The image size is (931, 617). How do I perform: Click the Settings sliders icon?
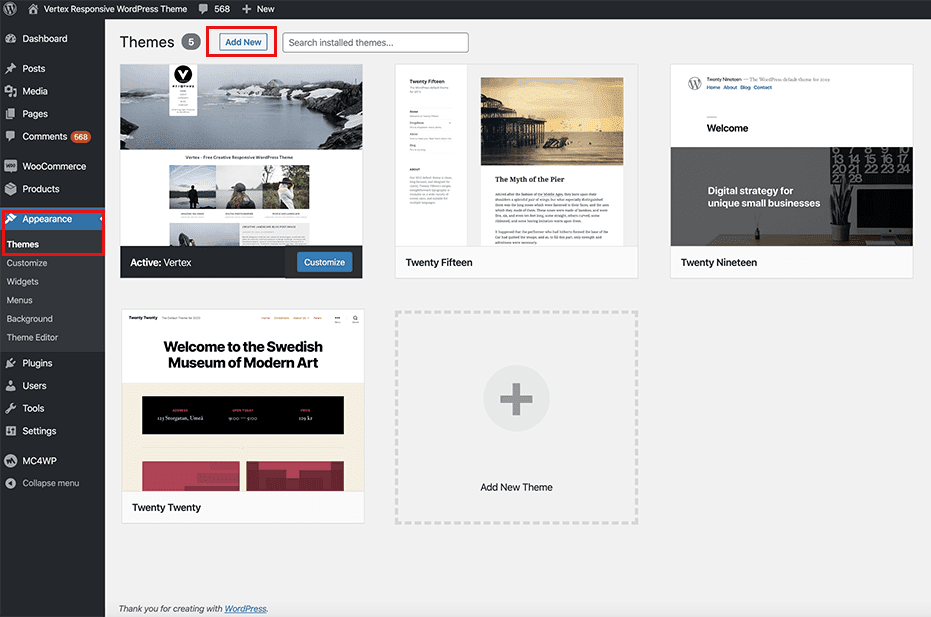pos(11,431)
